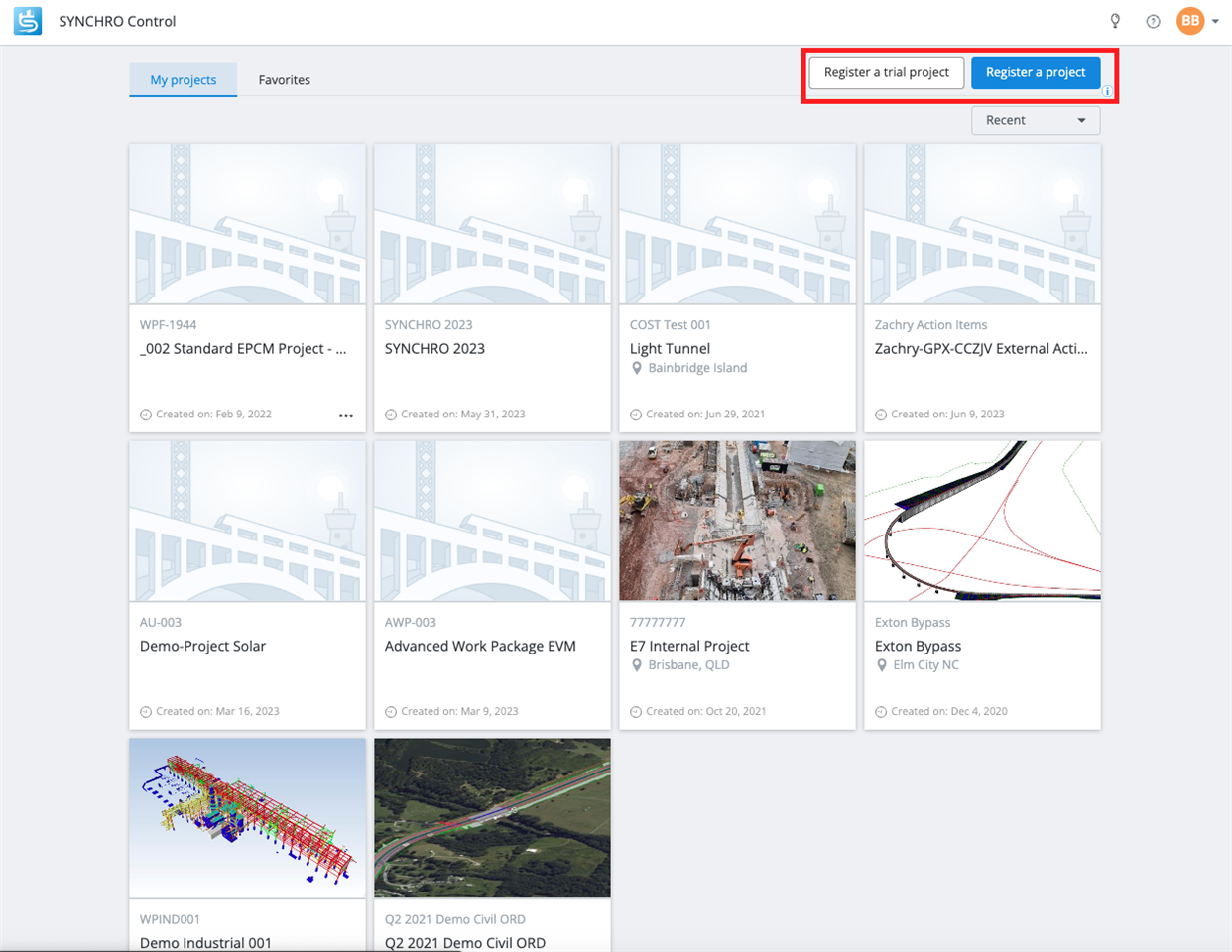This screenshot has width=1232, height=952.
Task: Click the BB user avatar icon
Action: (1190, 20)
